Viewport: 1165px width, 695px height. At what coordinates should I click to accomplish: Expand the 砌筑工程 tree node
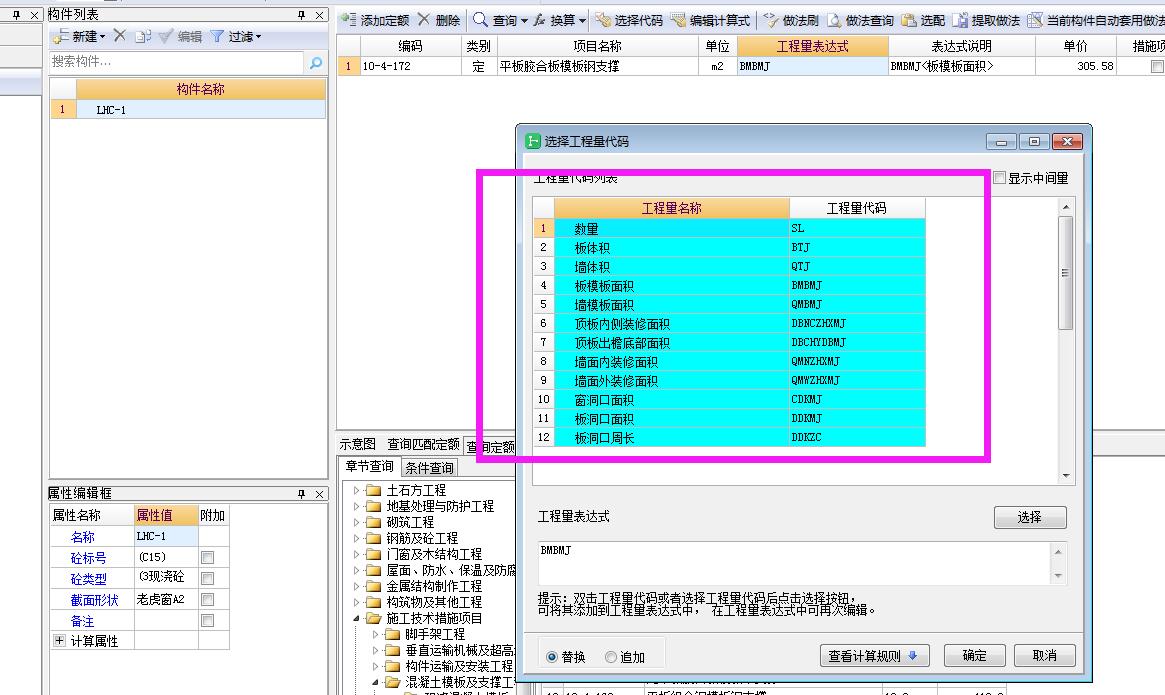pyautogui.click(x=357, y=522)
